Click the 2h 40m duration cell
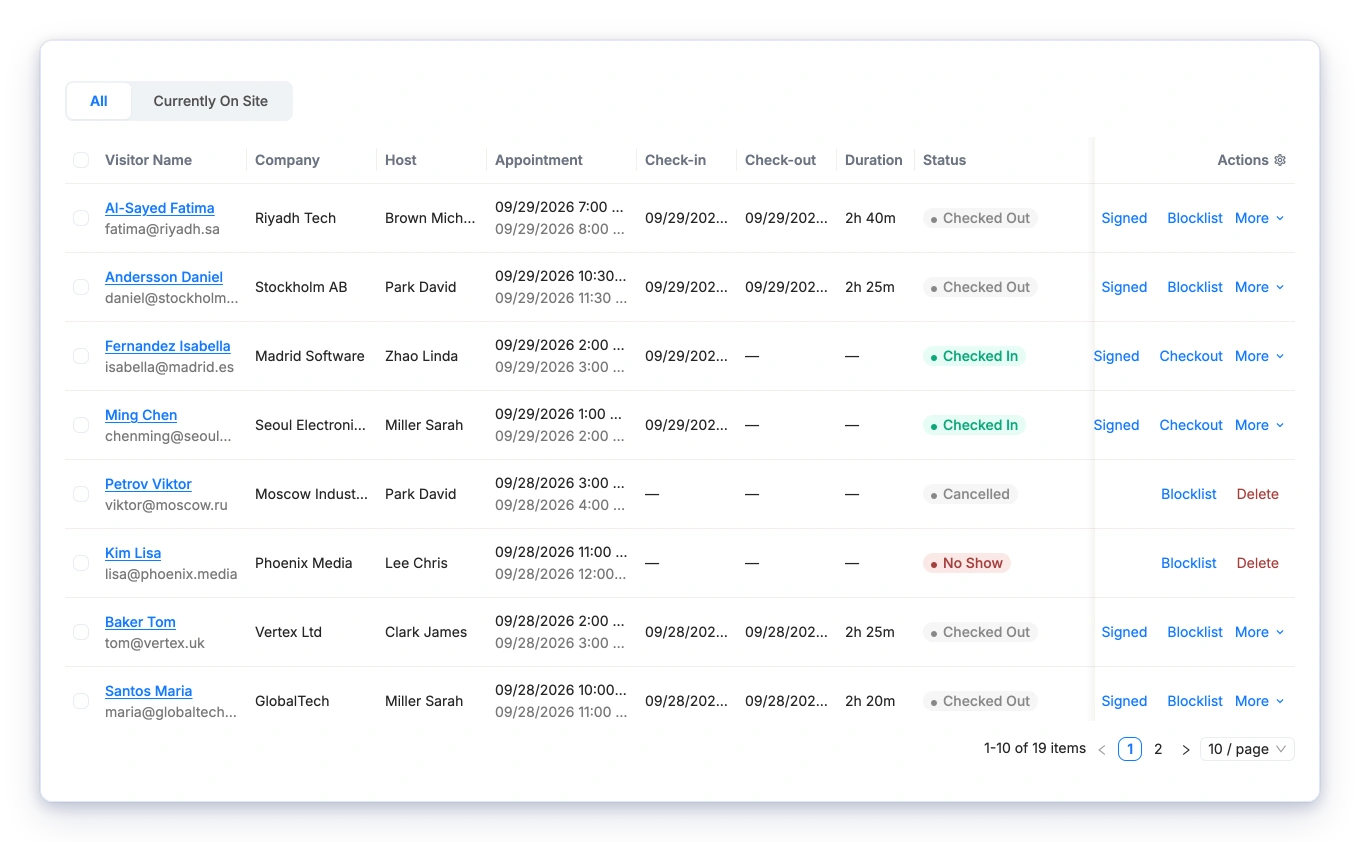The image size is (1360, 842). (x=870, y=218)
